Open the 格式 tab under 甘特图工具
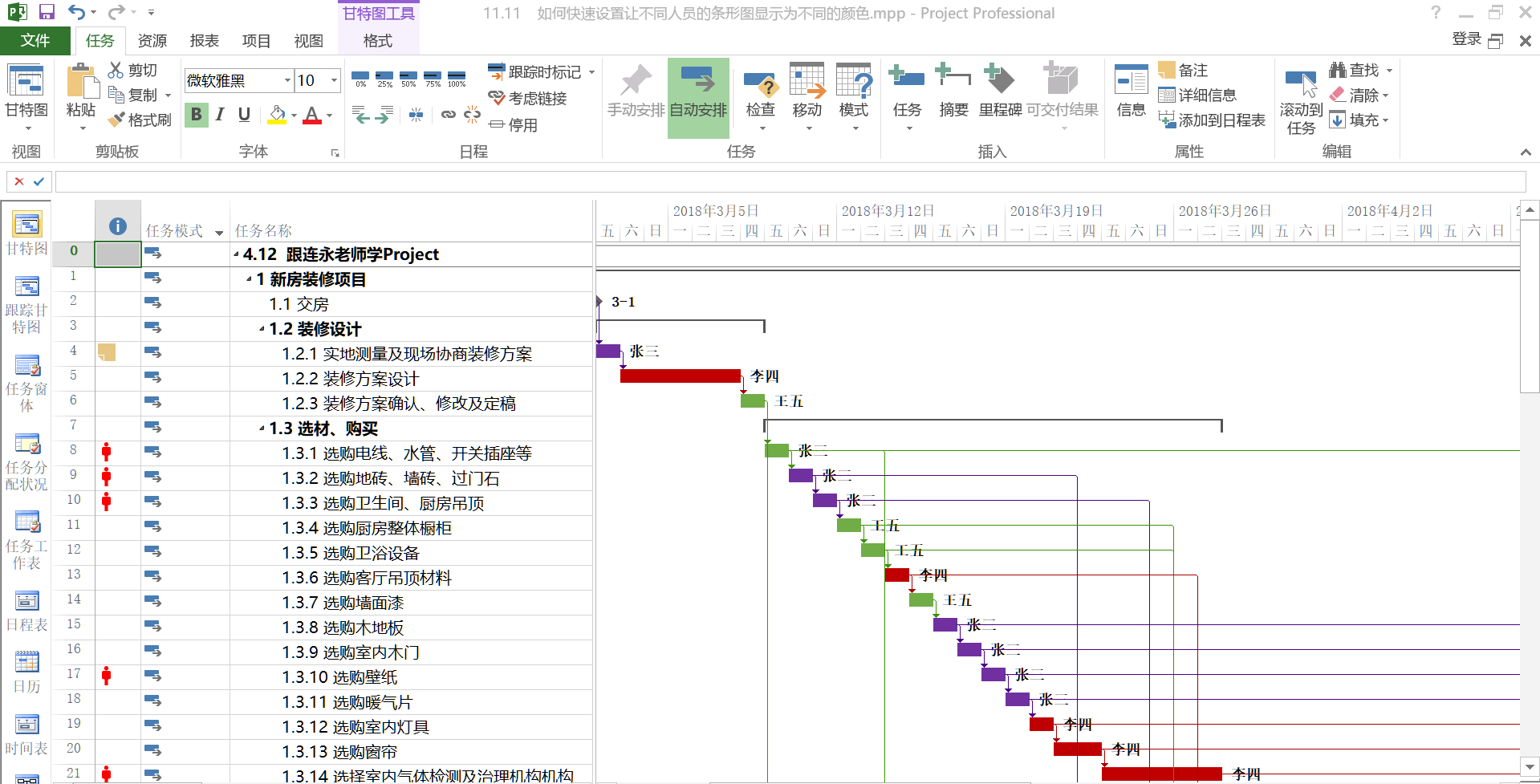1540x784 pixels. 376,40
